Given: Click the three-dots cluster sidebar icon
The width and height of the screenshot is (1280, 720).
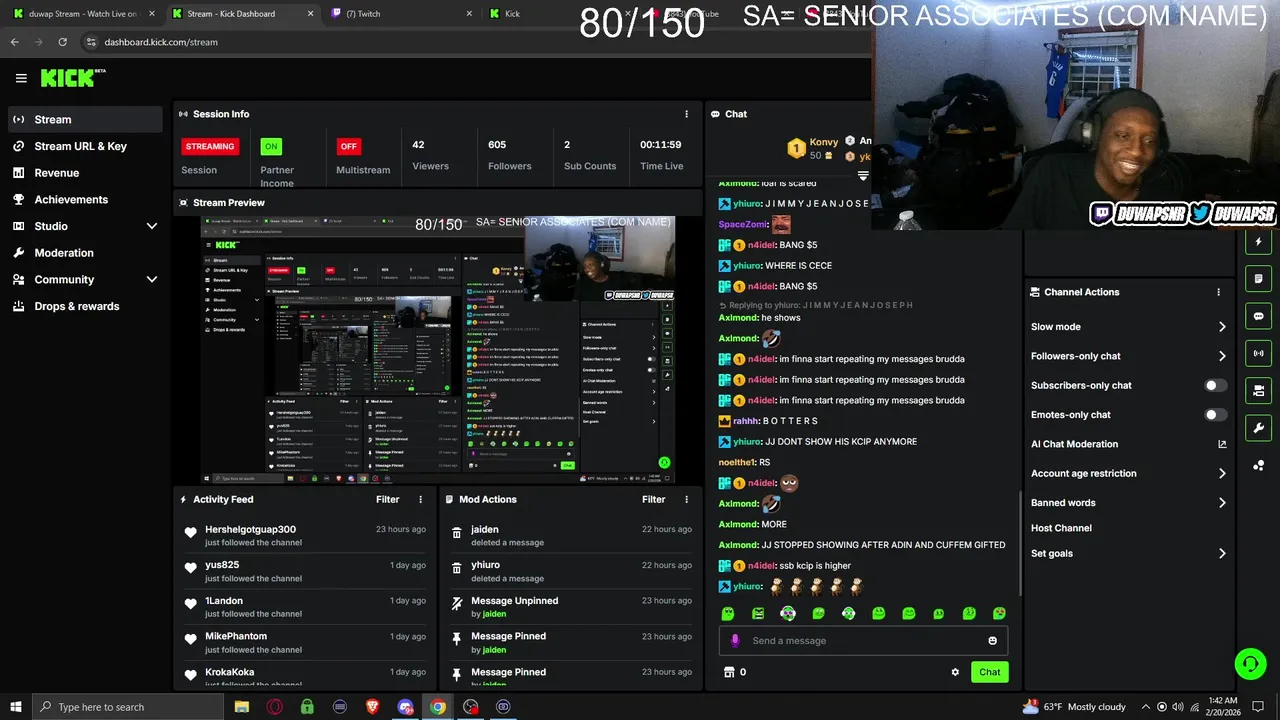Looking at the screenshot, I should point(1258,465).
